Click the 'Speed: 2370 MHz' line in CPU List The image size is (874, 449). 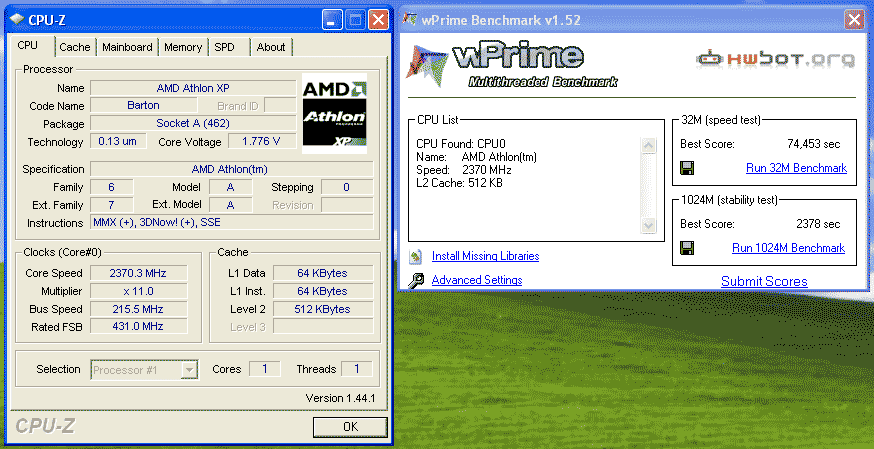pyautogui.click(x=464, y=170)
